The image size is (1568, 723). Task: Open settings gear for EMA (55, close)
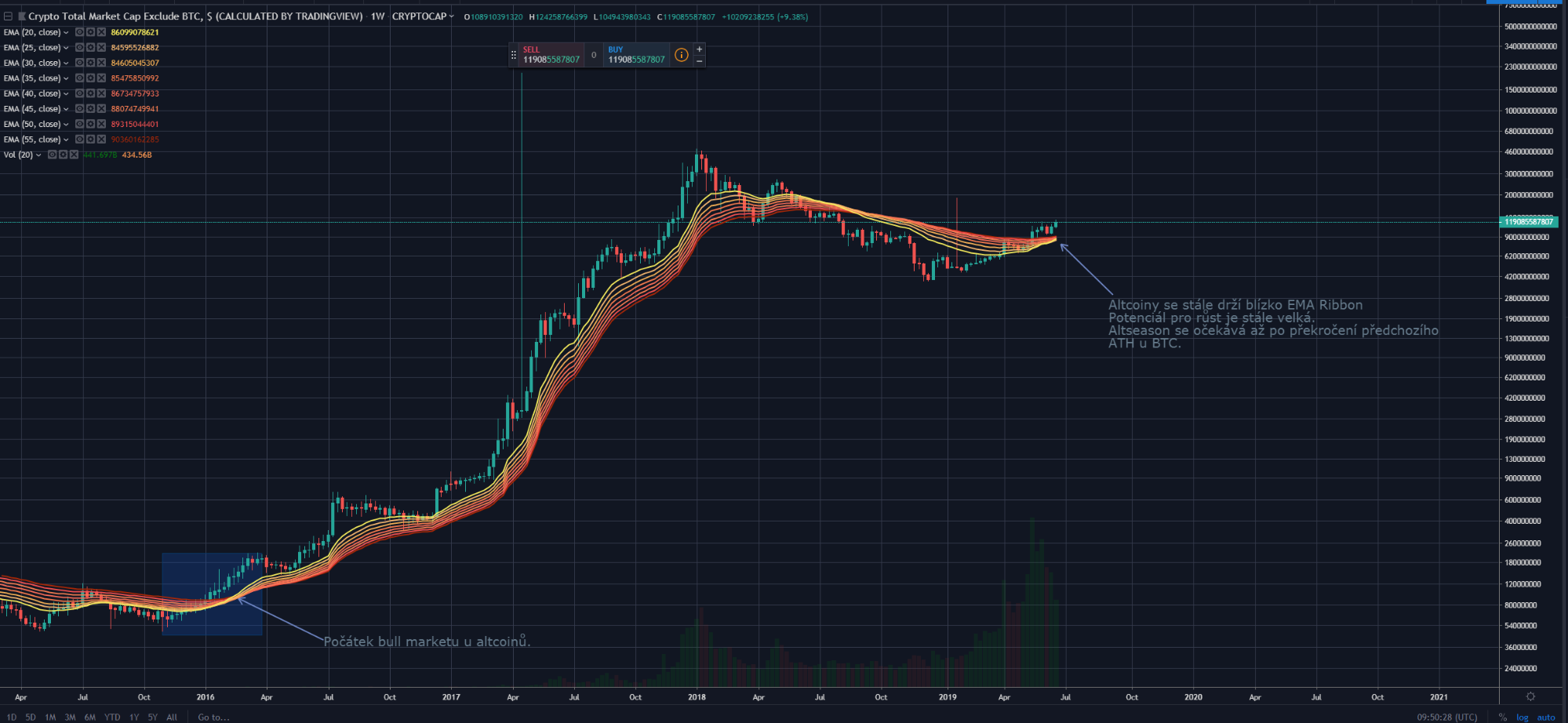click(90, 140)
